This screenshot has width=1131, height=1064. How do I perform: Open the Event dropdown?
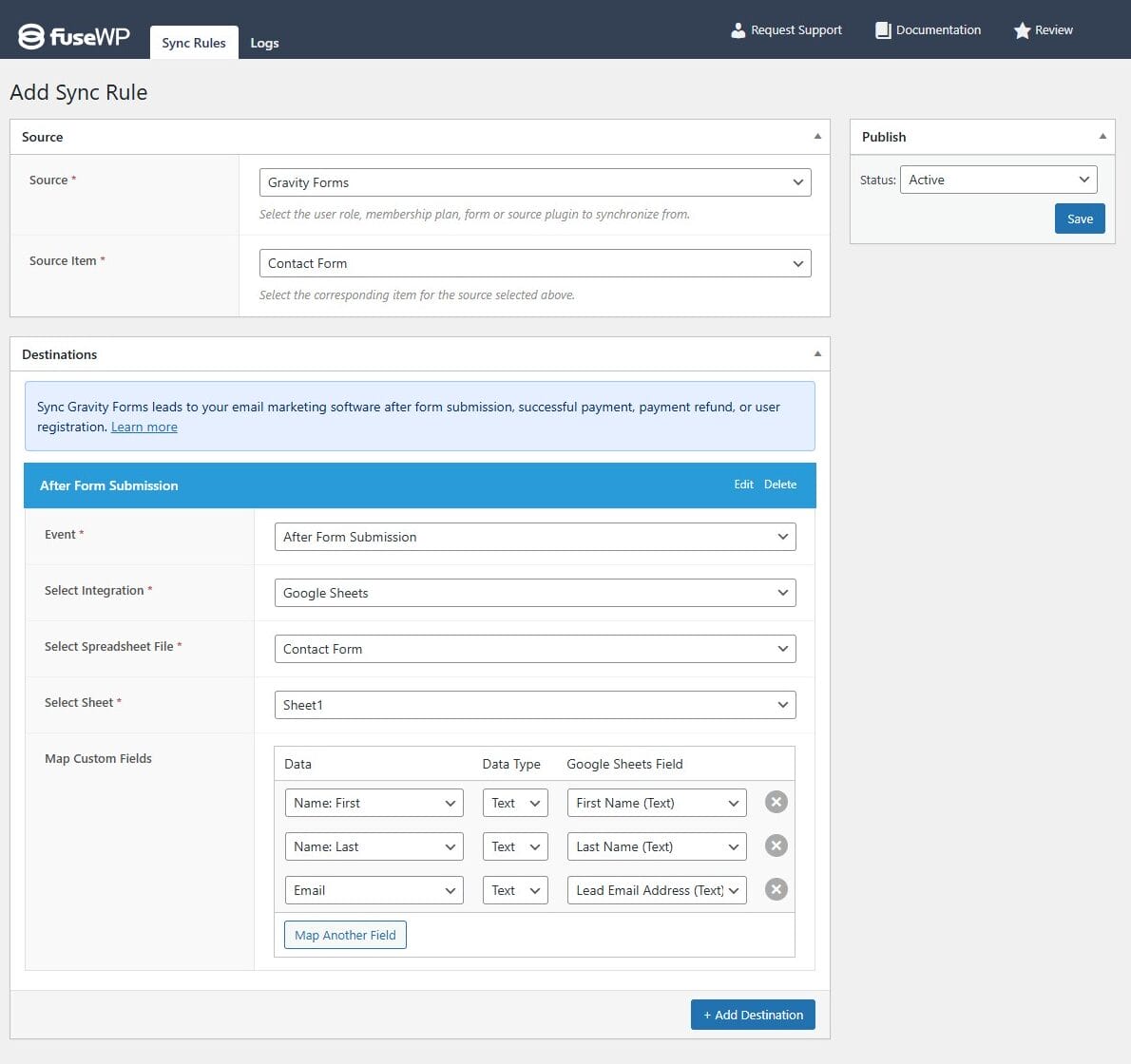(x=535, y=537)
